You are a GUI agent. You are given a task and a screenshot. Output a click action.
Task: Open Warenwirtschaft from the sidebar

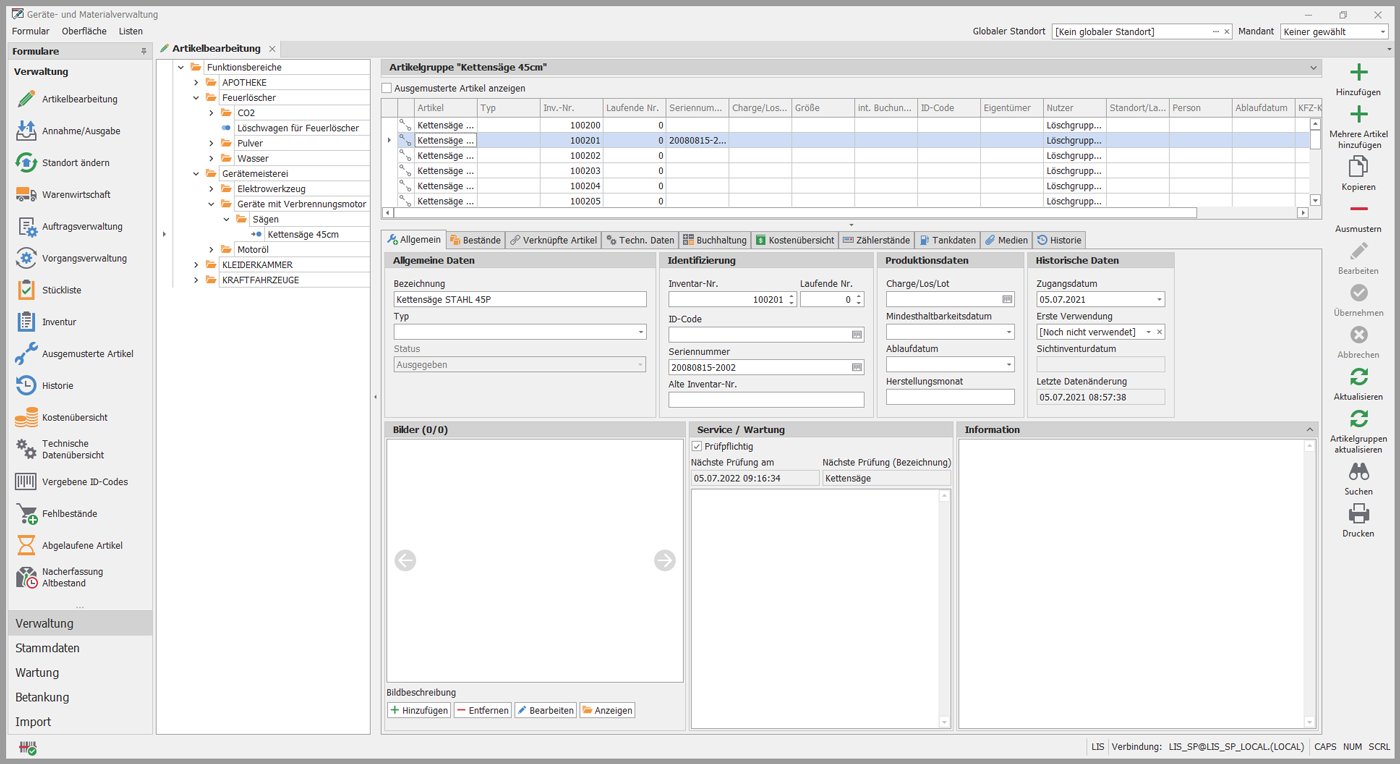coord(76,195)
